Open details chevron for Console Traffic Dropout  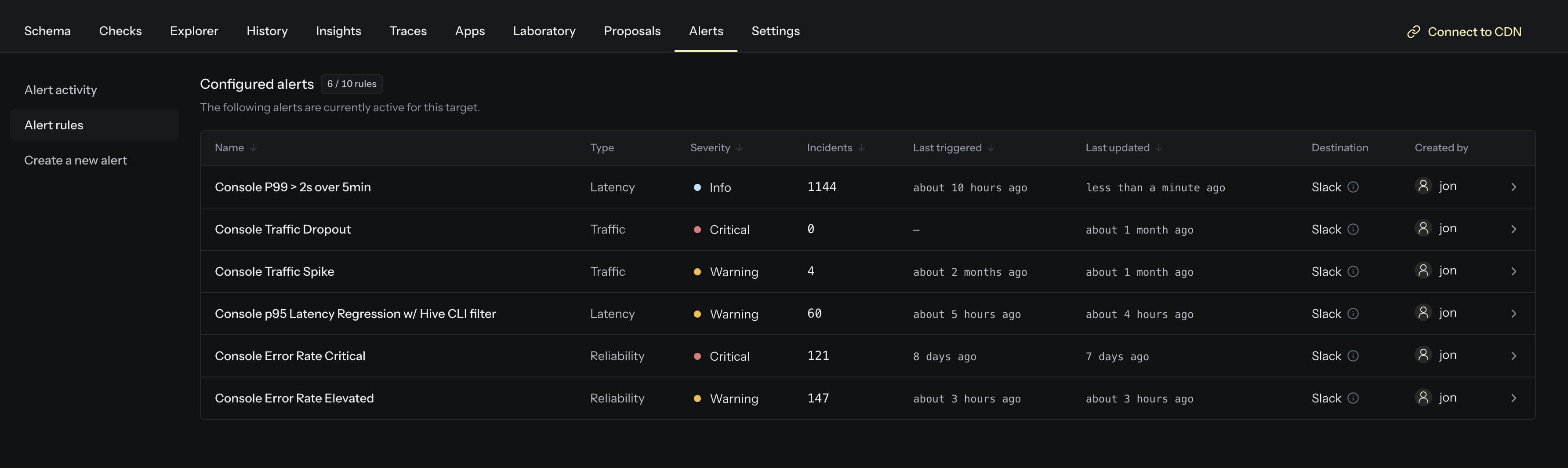coord(1514,229)
